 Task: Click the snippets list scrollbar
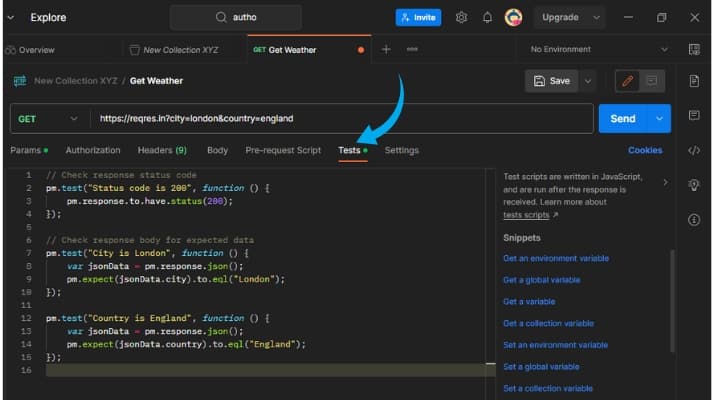point(672,301)
